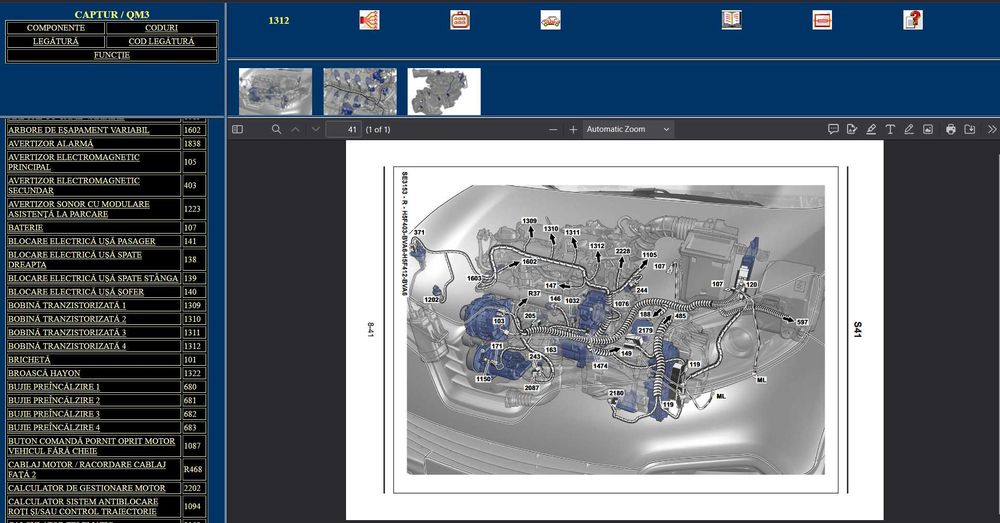The image size is (1000, 523).
Task: Open AVERTIZOR ELECTROMAGNETIC PRINCIPAL link
Action: 73,162
